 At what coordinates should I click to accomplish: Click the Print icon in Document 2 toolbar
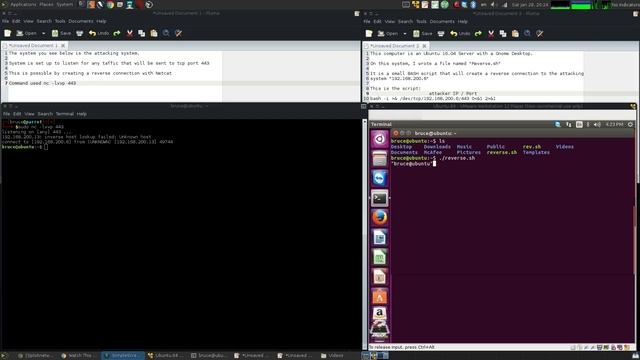(x=441, y=33)
